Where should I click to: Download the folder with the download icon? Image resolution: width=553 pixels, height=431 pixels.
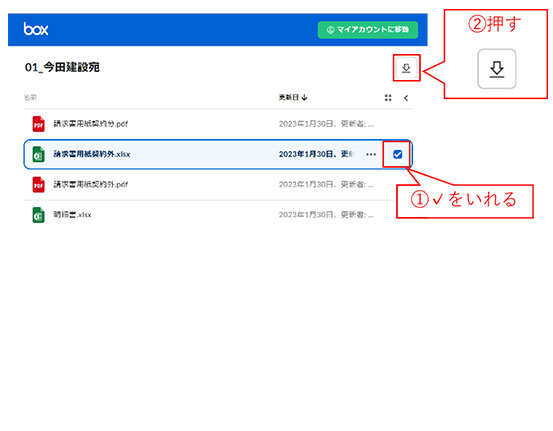tap(406, 68)
